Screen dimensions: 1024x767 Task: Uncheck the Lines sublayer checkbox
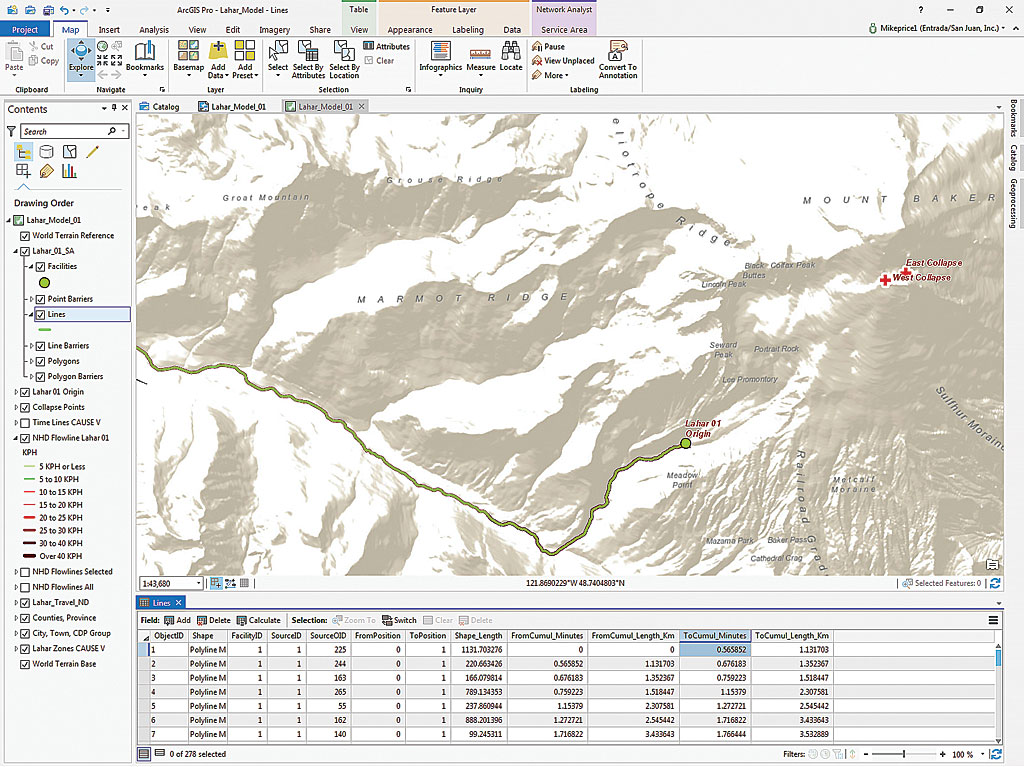[x=40, y=315]
